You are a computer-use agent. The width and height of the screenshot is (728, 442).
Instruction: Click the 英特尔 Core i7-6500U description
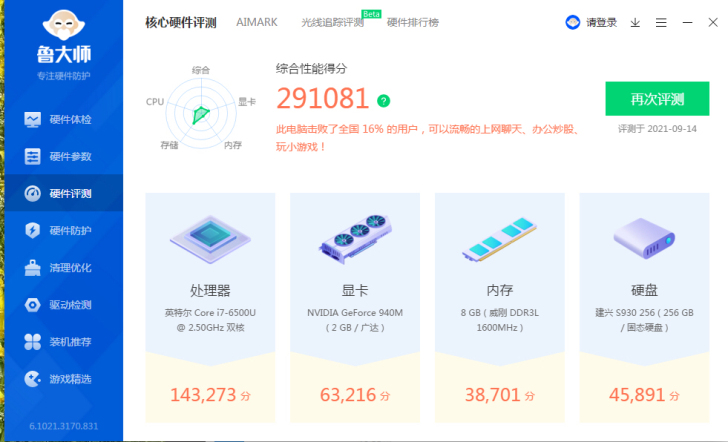210,320
